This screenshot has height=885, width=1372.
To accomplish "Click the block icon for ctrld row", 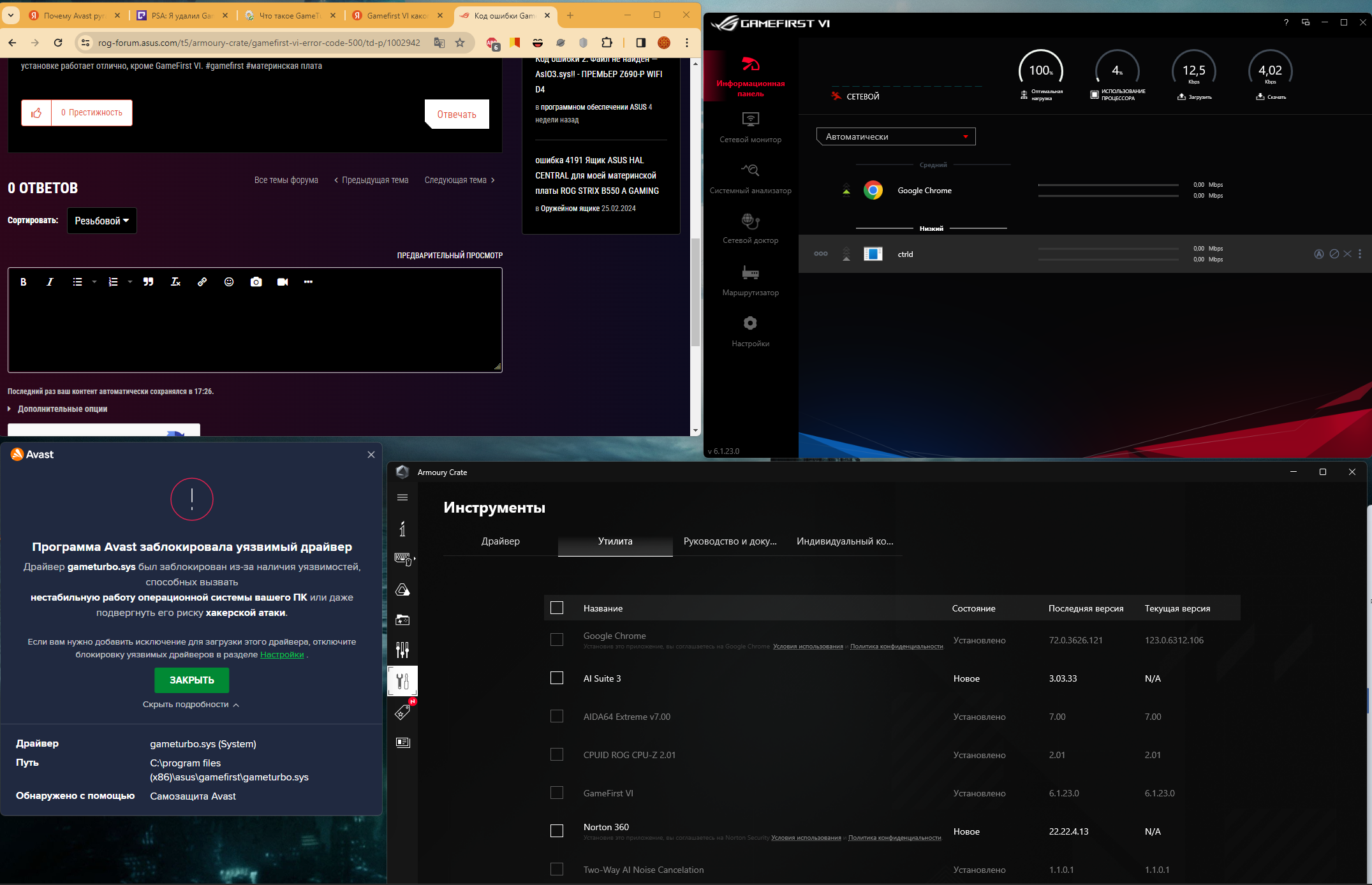I will coord(1334,254).
